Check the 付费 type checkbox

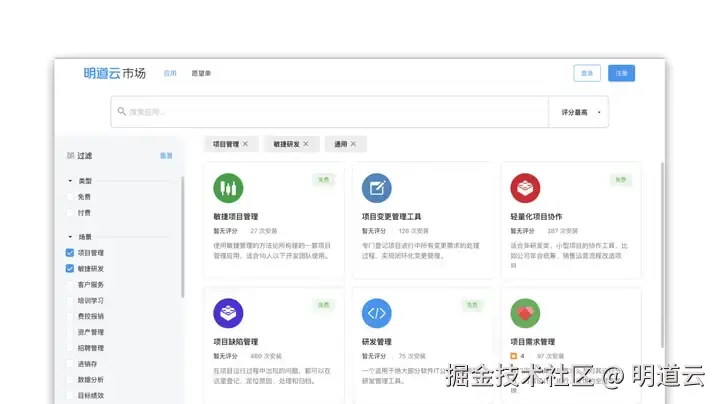click(70, 213)
